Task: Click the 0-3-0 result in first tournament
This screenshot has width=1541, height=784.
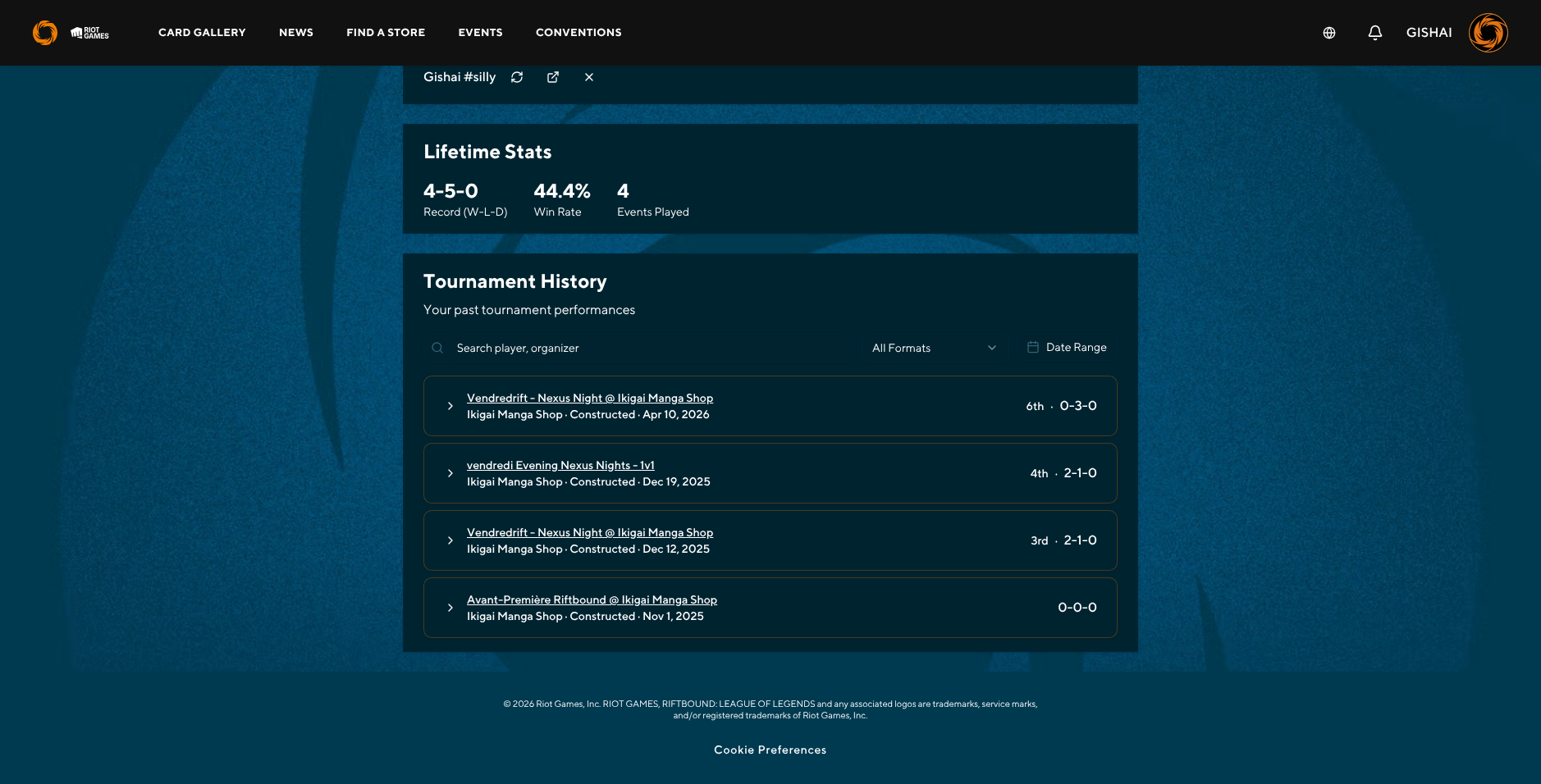Action: 1078,406
